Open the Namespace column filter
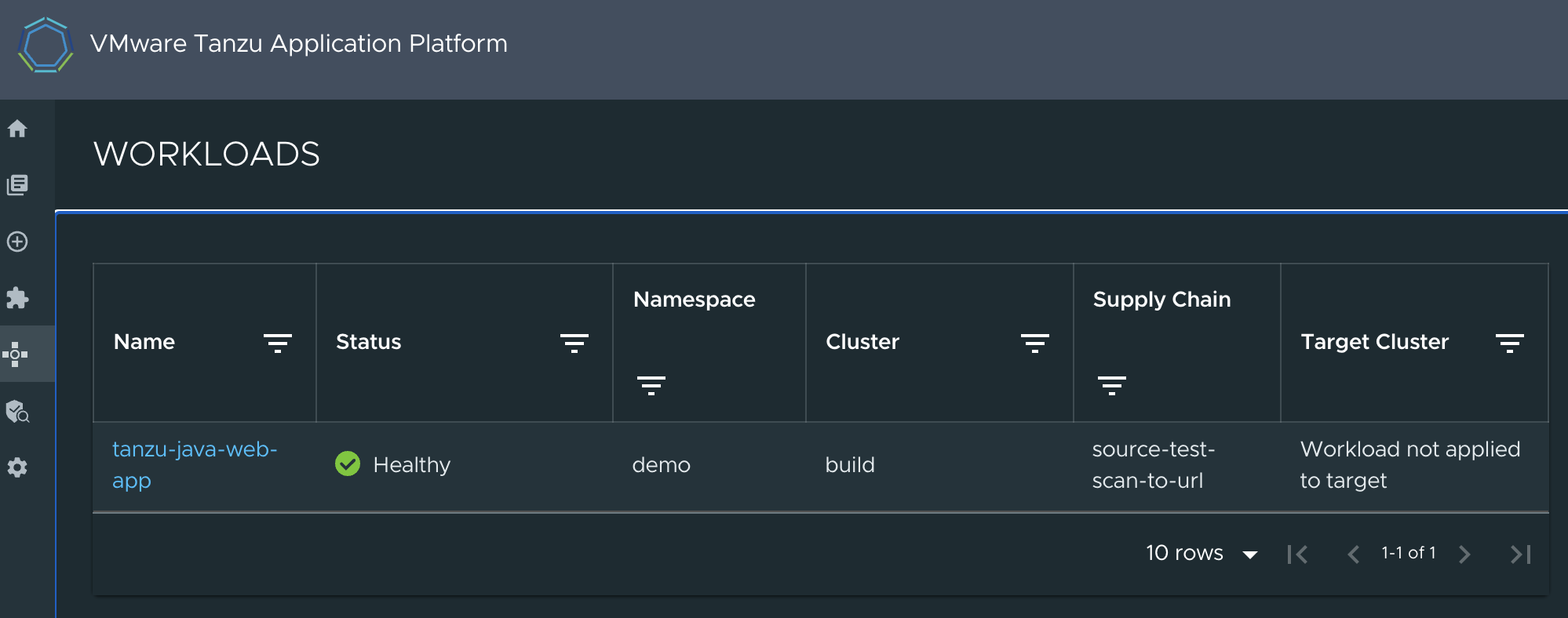This screenshot has width=1568, height=618. pos(651,385)
